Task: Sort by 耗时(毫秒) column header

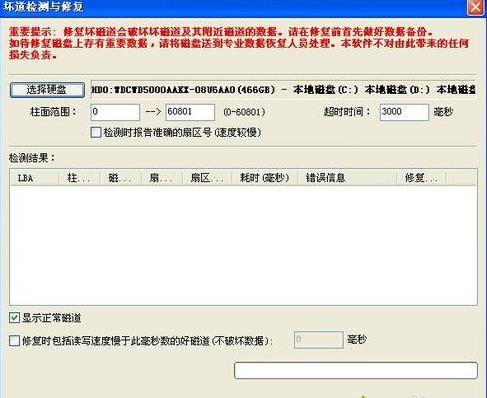Action: tap(264, 178)
